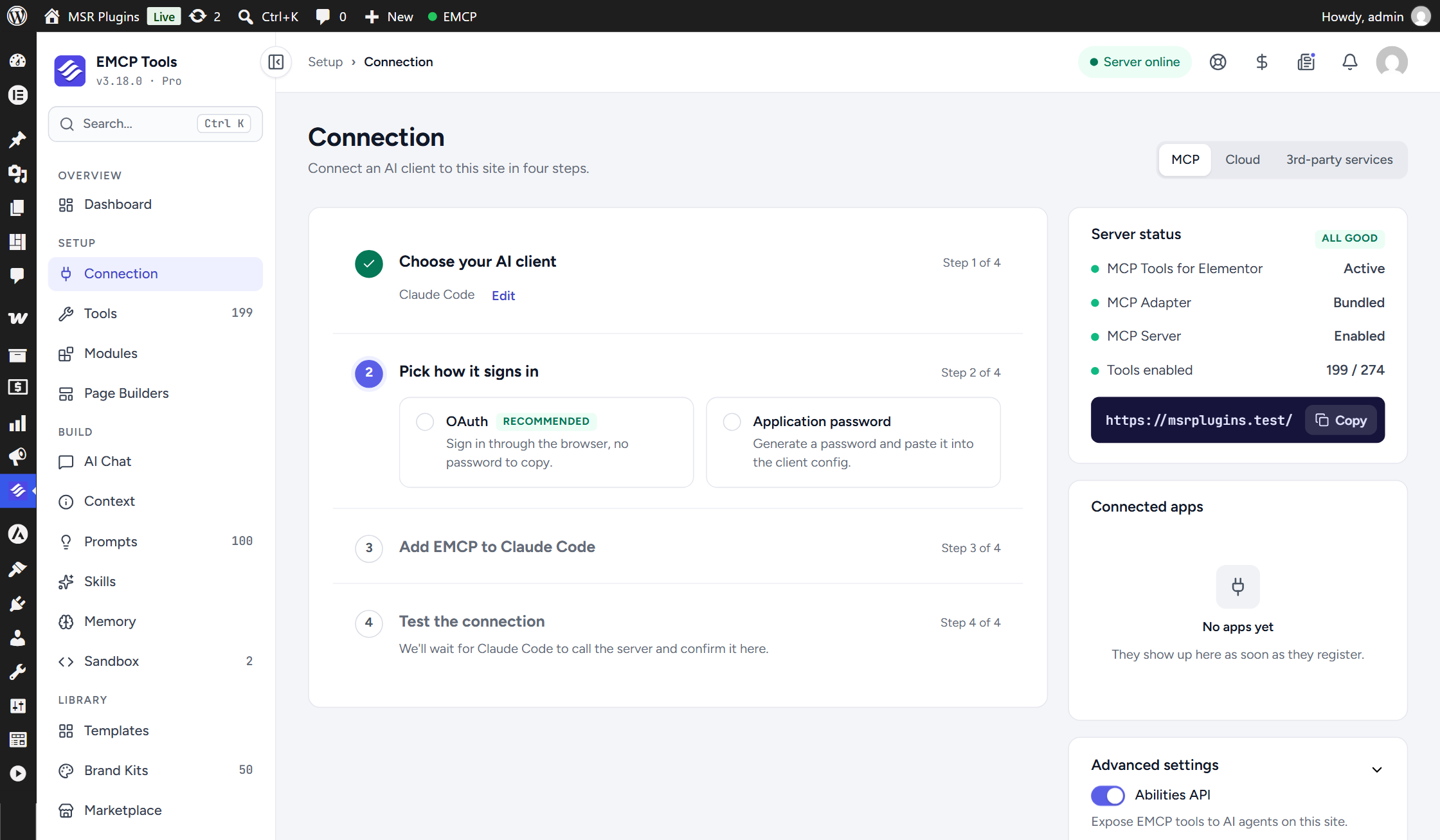The height and width of the screenshot is (840, 1440).
Task: Open the user avatar in EMCP header
Action: pyautogui.click(x=1392, y=62)
